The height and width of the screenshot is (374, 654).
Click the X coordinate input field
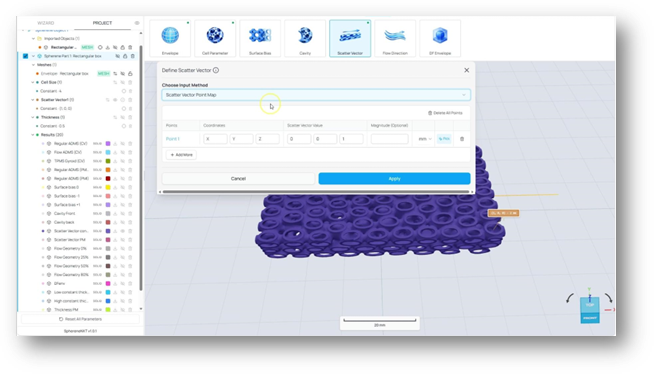(215, 139)
